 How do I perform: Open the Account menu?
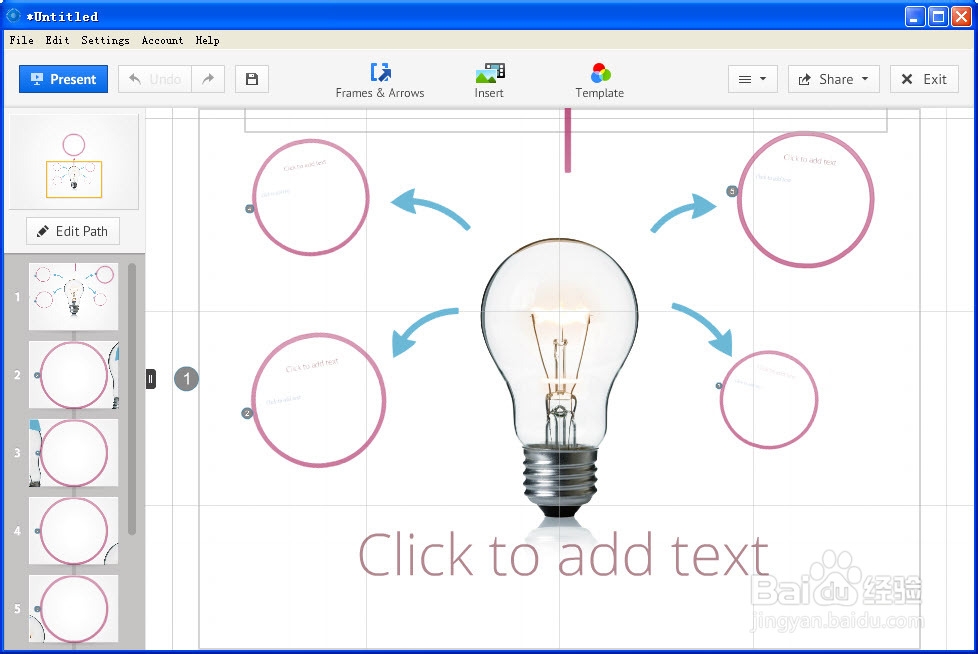coord(162,40)
